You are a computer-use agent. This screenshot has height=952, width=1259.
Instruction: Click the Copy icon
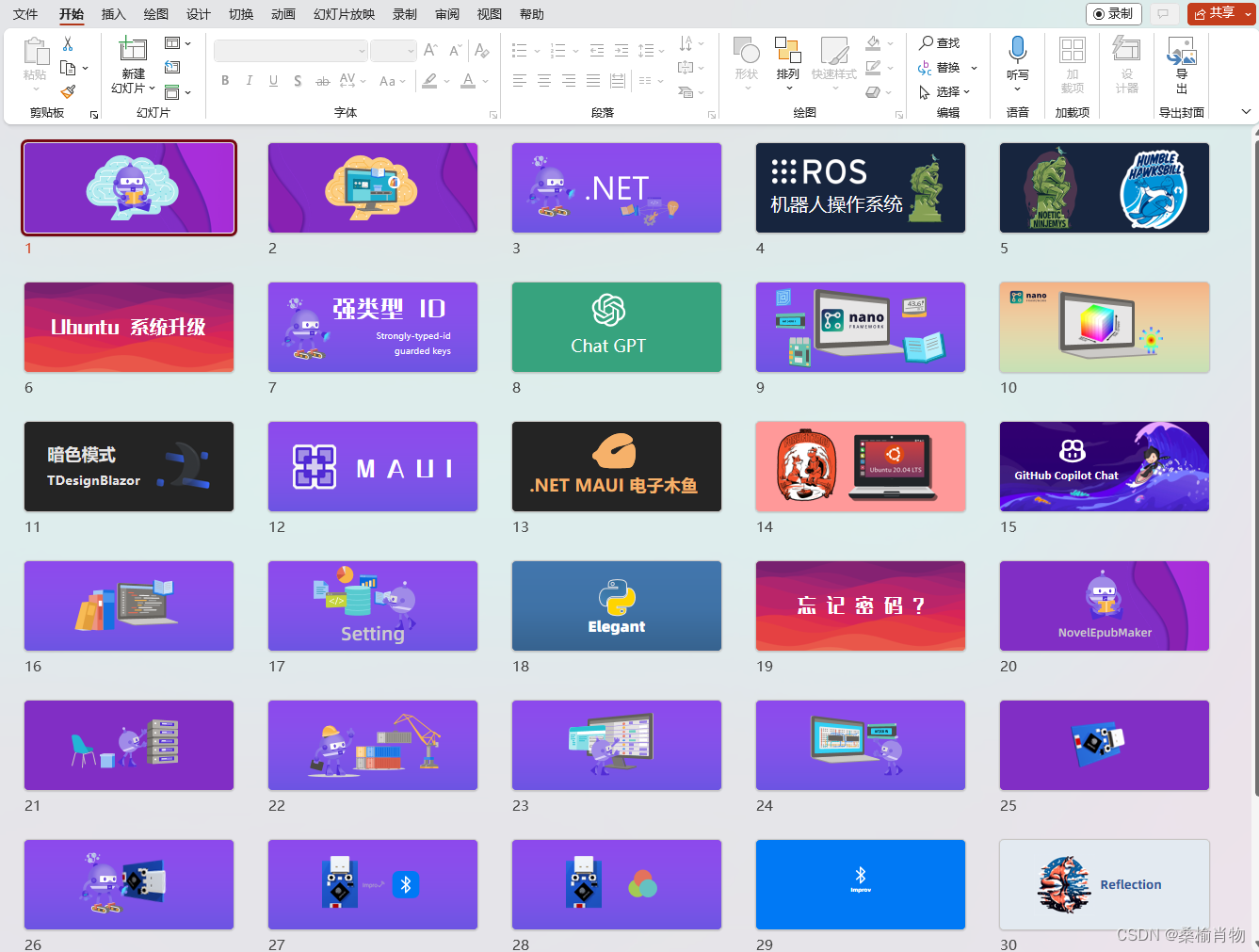[x=68, y=68]
